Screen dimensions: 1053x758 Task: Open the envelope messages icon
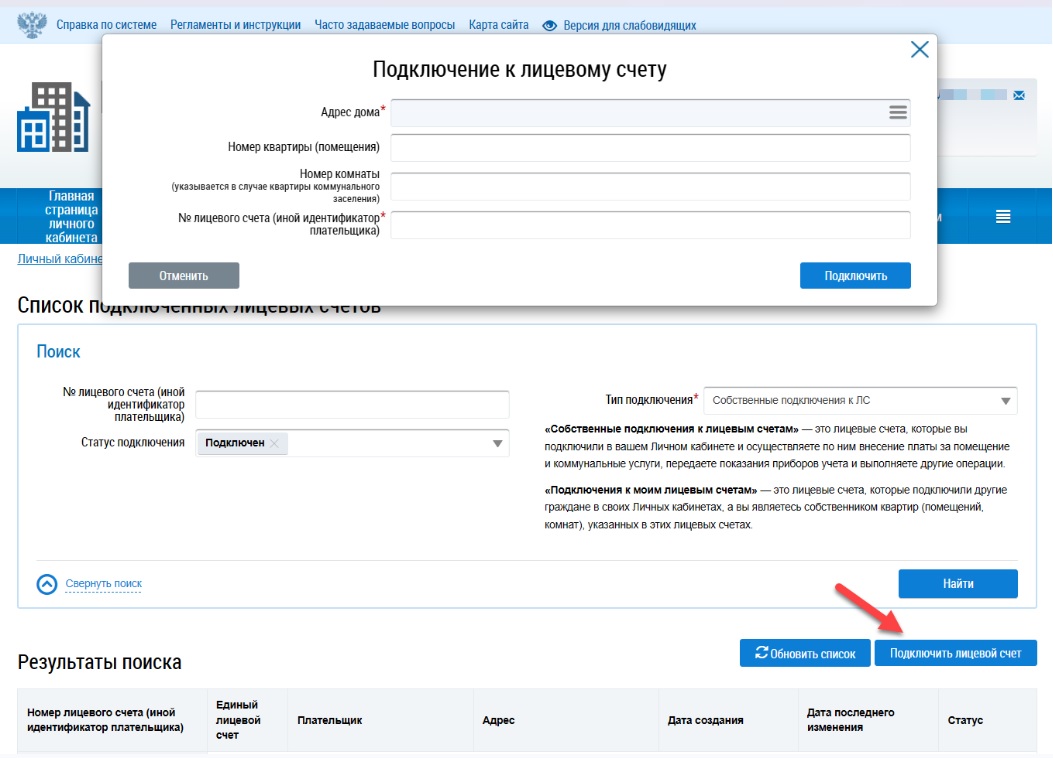click(x=1019, y=95)
